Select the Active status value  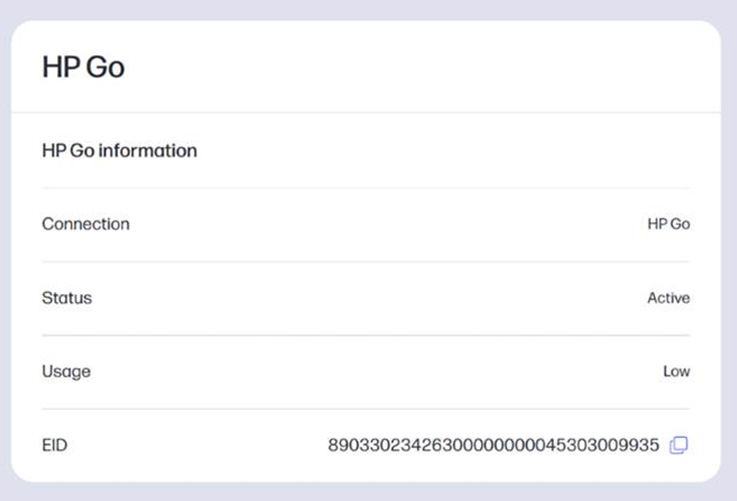pos(668,298)
